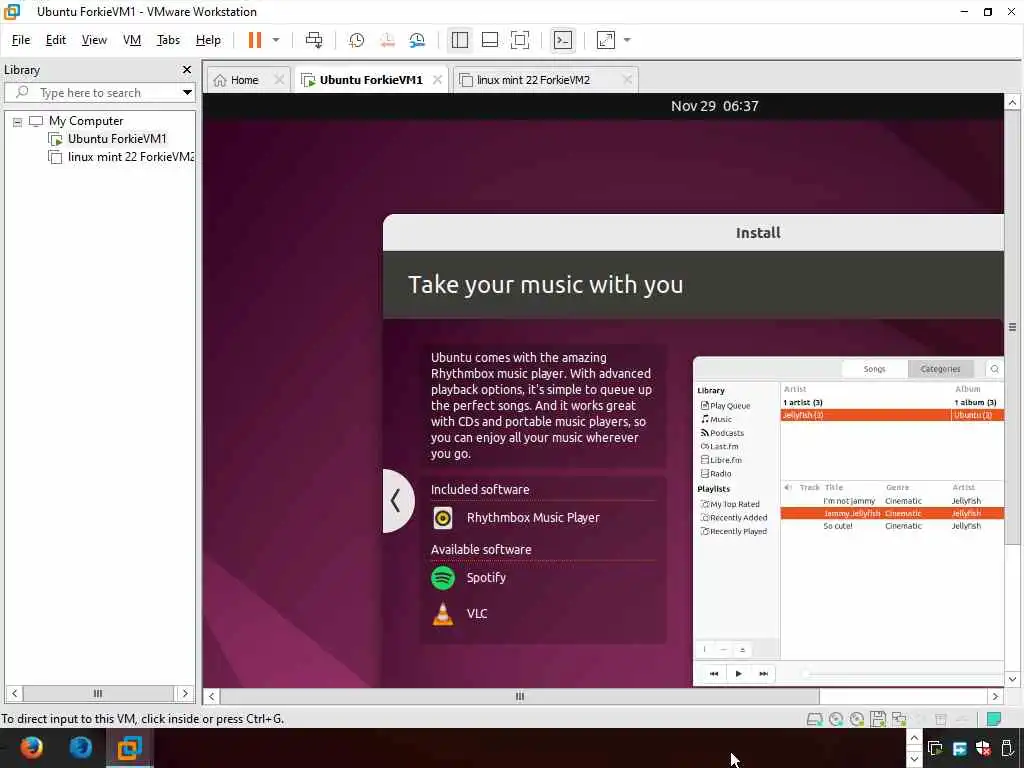Click the Spotify icon

(443, 578)
